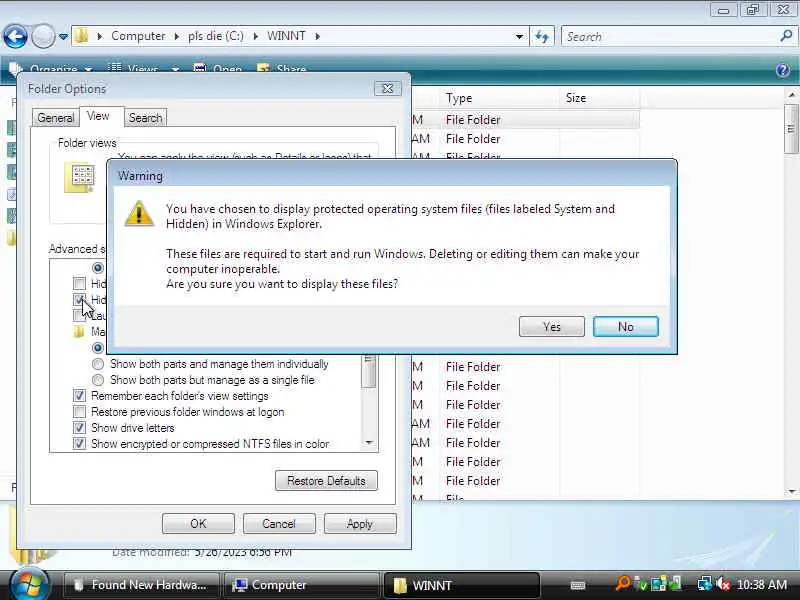
Task: Sort by the Size column header
Action: click(598, 98)
